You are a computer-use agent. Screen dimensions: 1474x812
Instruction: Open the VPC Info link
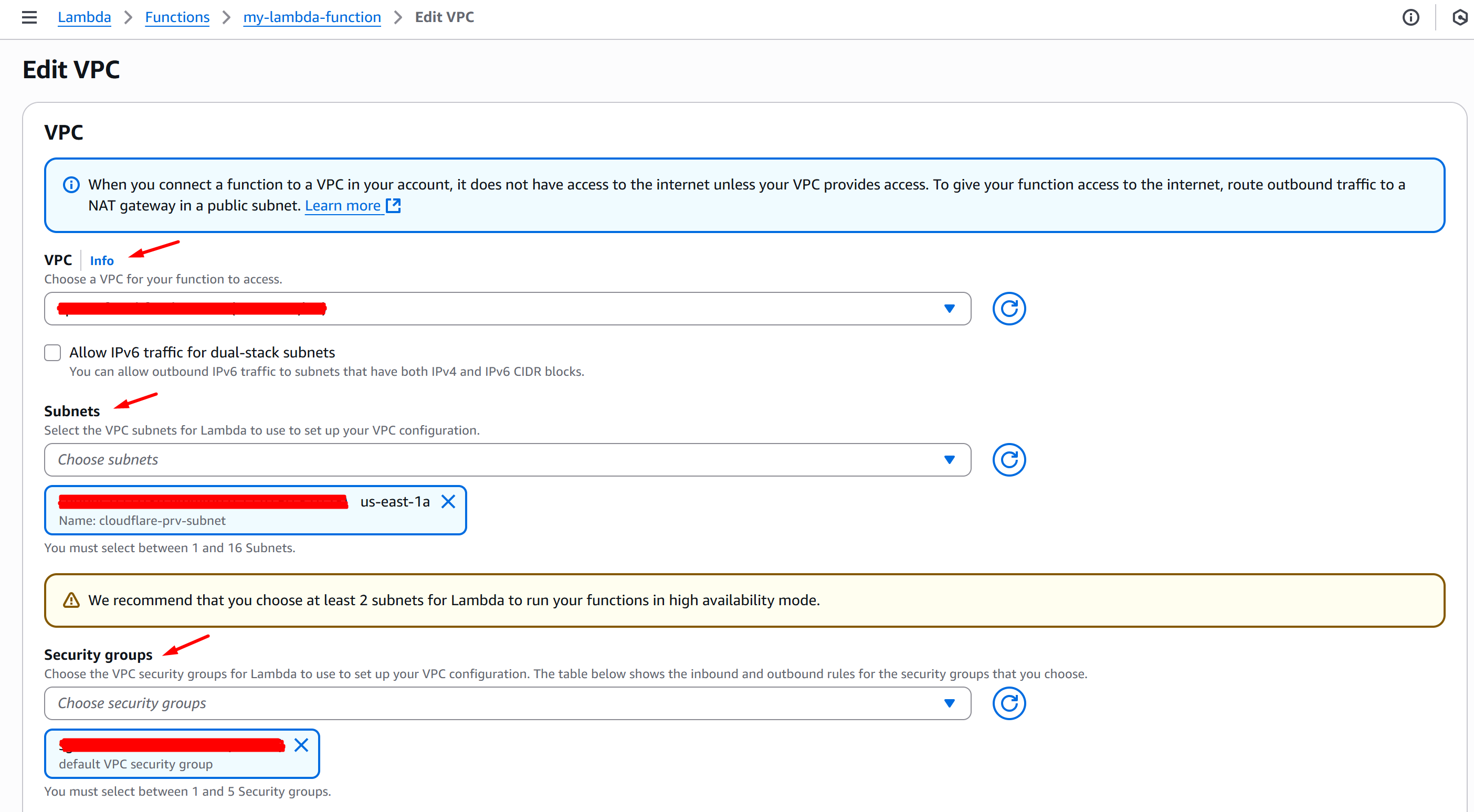coord(102,260)
